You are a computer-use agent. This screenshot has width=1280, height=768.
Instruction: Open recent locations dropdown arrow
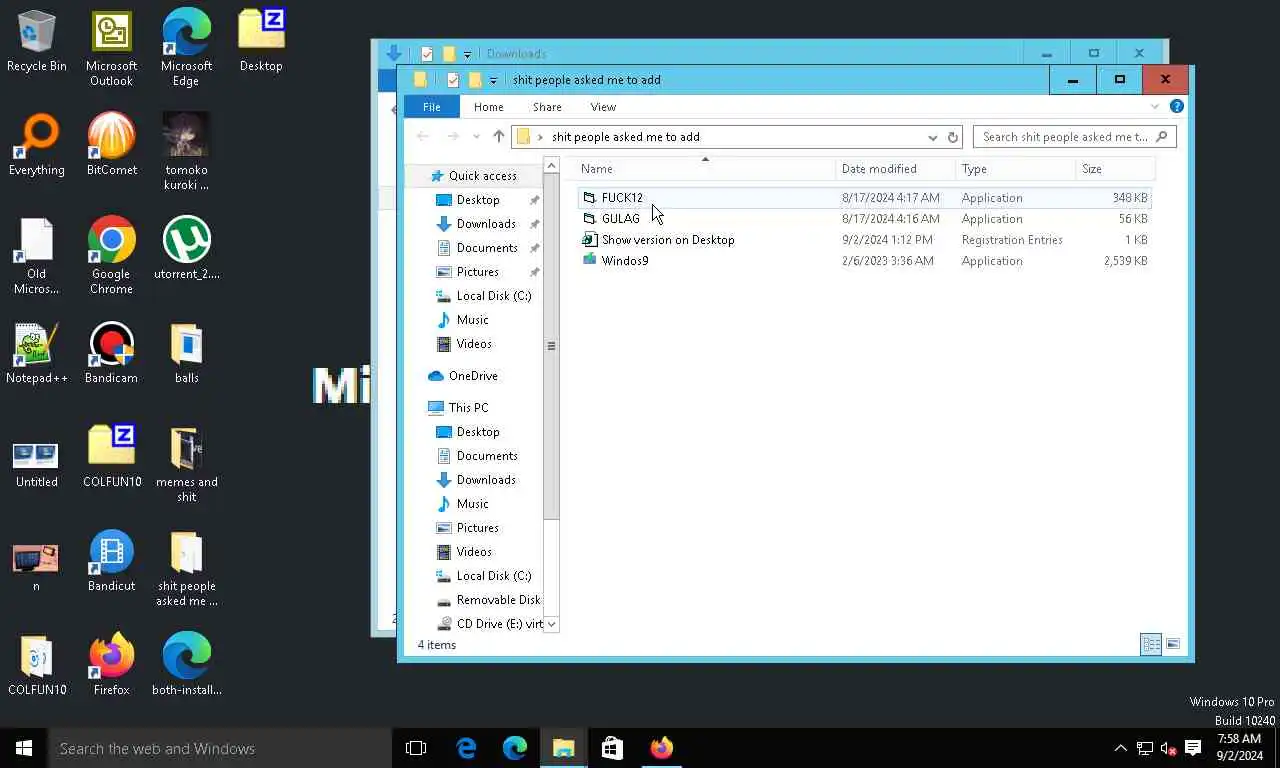pyautogui.click(x=476, y=137)
